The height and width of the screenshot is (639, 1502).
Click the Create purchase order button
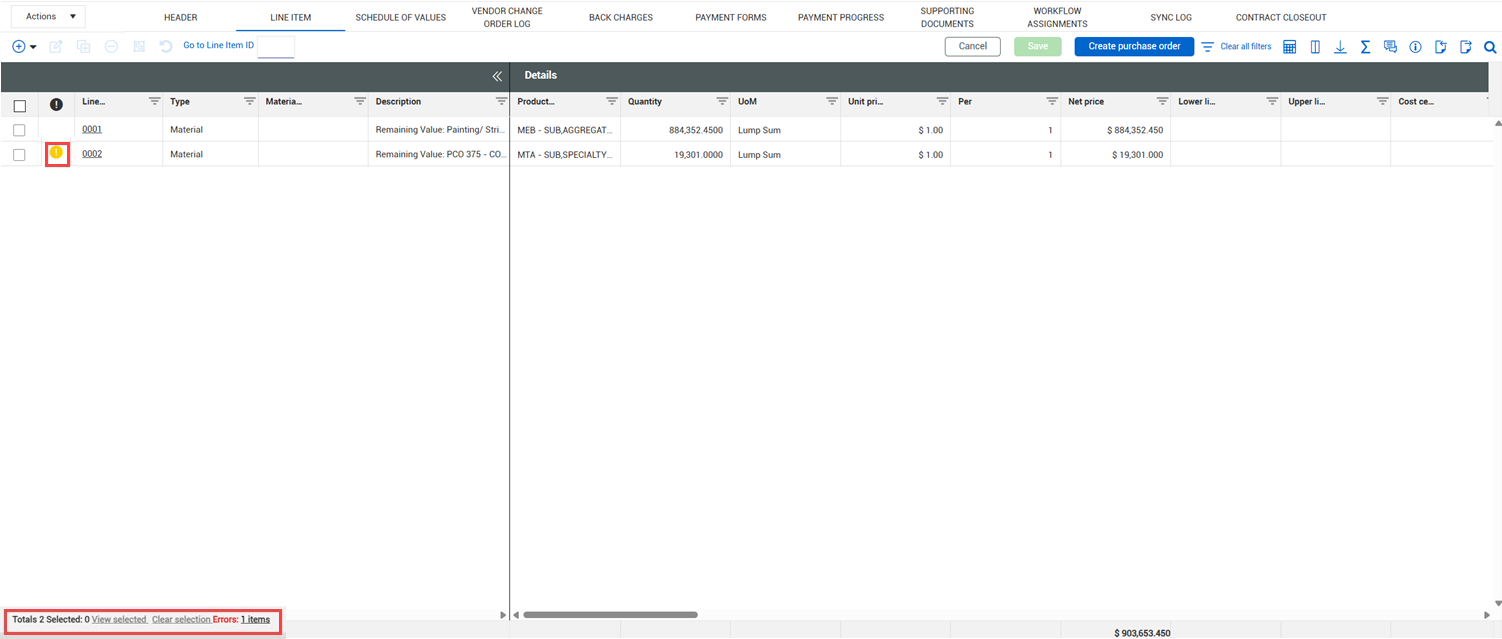[x=1134, y=46]
